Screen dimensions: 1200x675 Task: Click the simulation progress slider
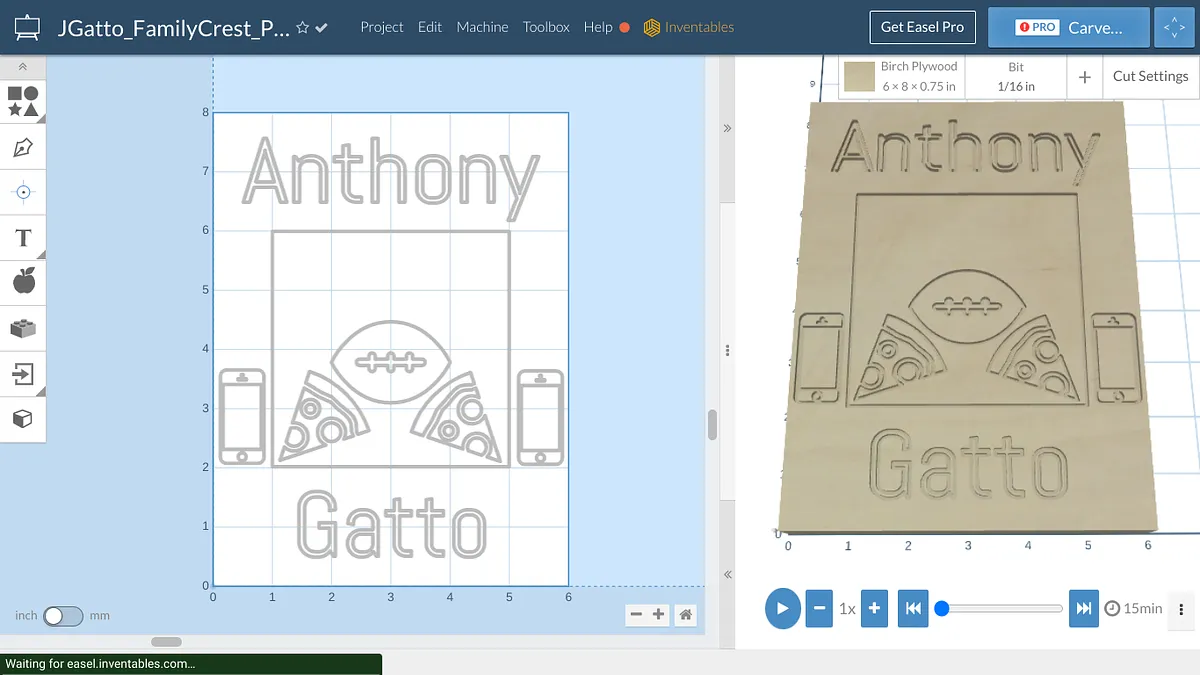pos(1001,608)
